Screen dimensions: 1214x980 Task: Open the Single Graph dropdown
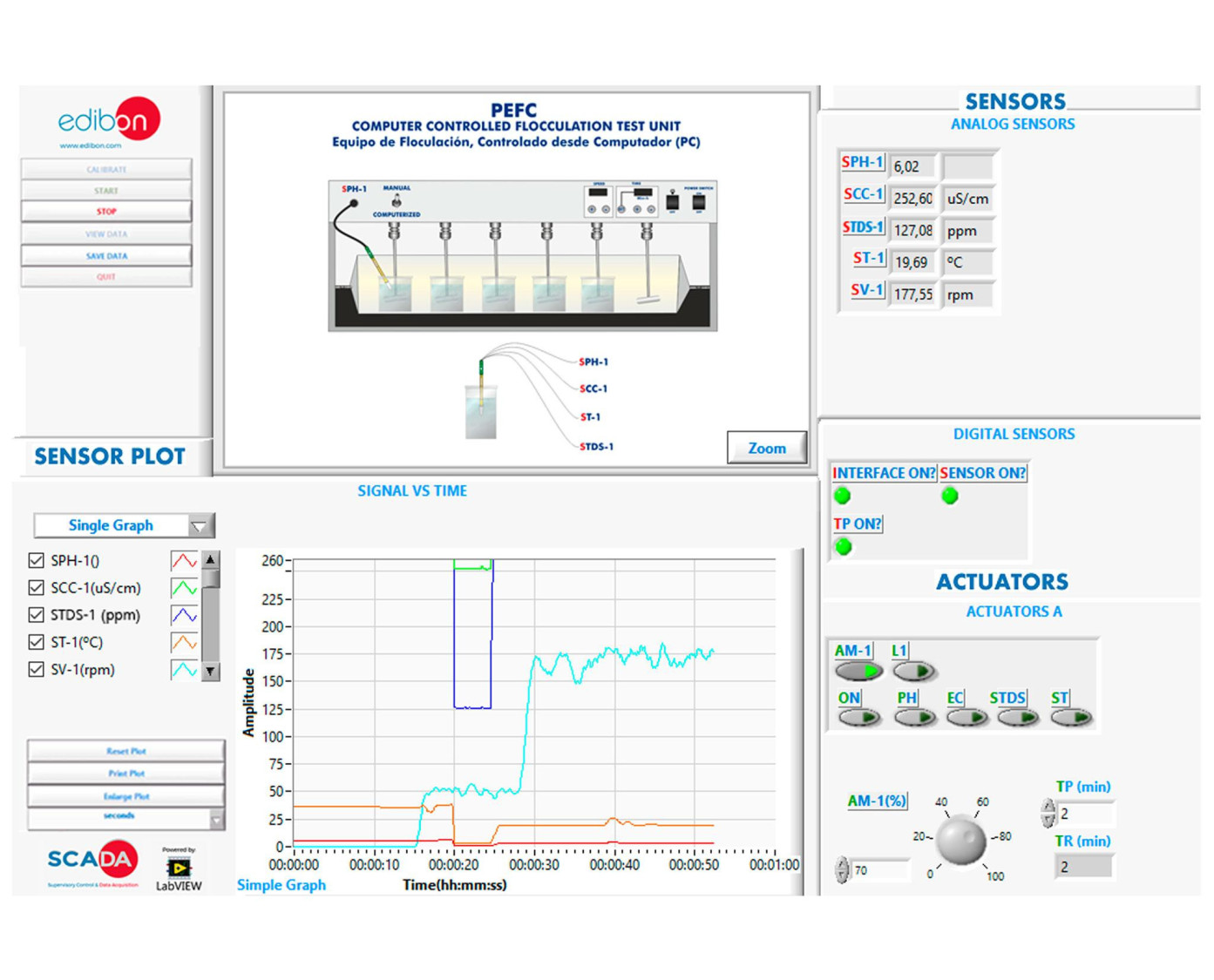[x=200, y=525]
